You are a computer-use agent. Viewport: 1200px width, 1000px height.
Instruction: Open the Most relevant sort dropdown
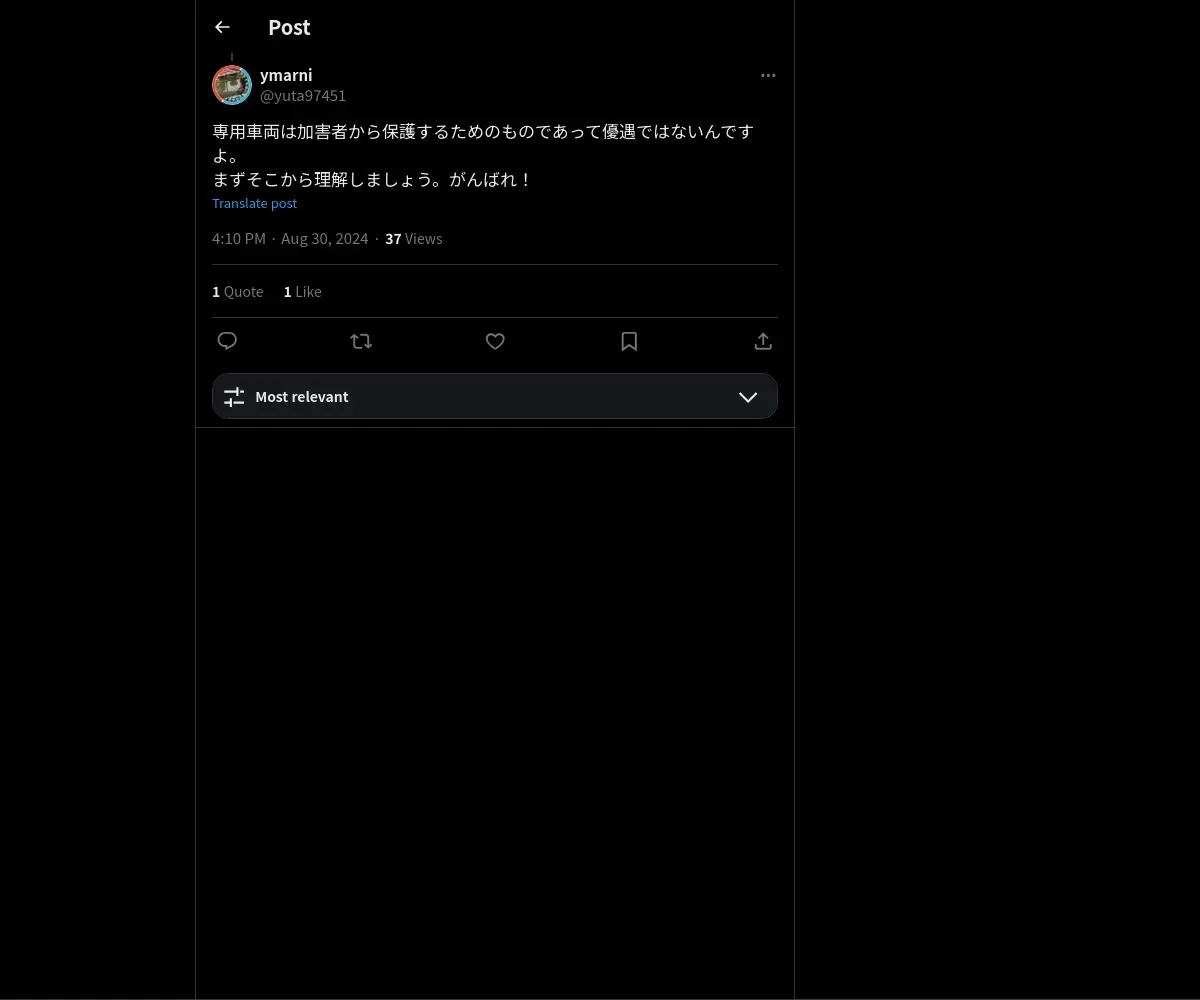coord(495,396)
